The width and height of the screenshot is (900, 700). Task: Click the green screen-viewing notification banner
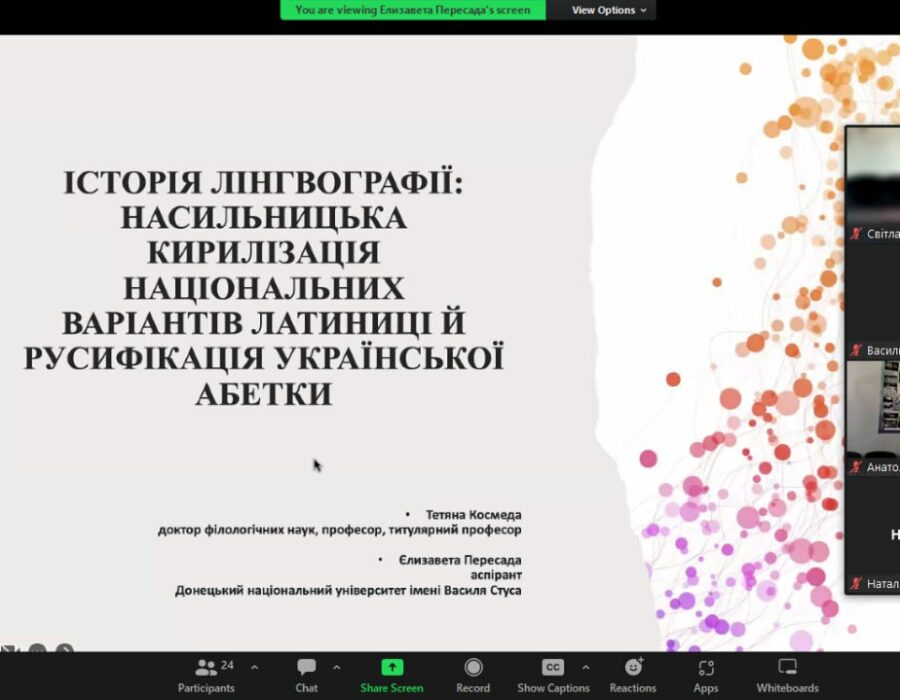click(413, 10)
